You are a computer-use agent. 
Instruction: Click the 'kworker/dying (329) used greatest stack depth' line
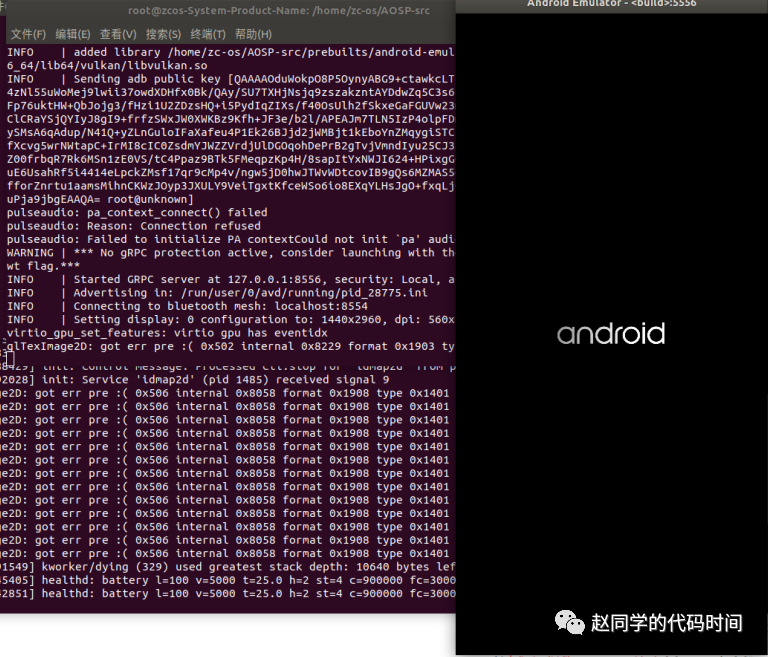[x=228, y=567]
